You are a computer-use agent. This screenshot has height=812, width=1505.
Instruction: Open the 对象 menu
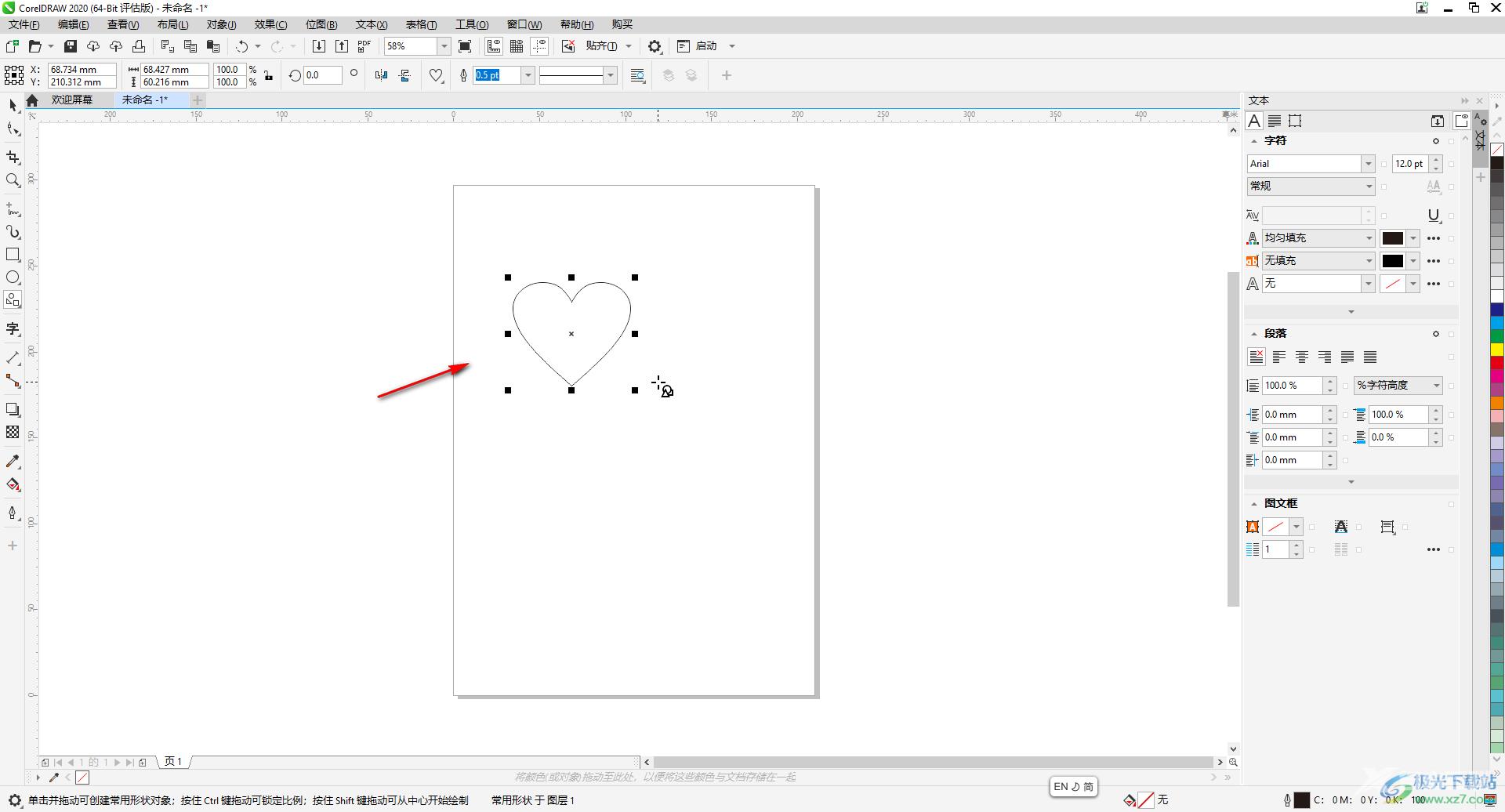click(x=221, y=24)
